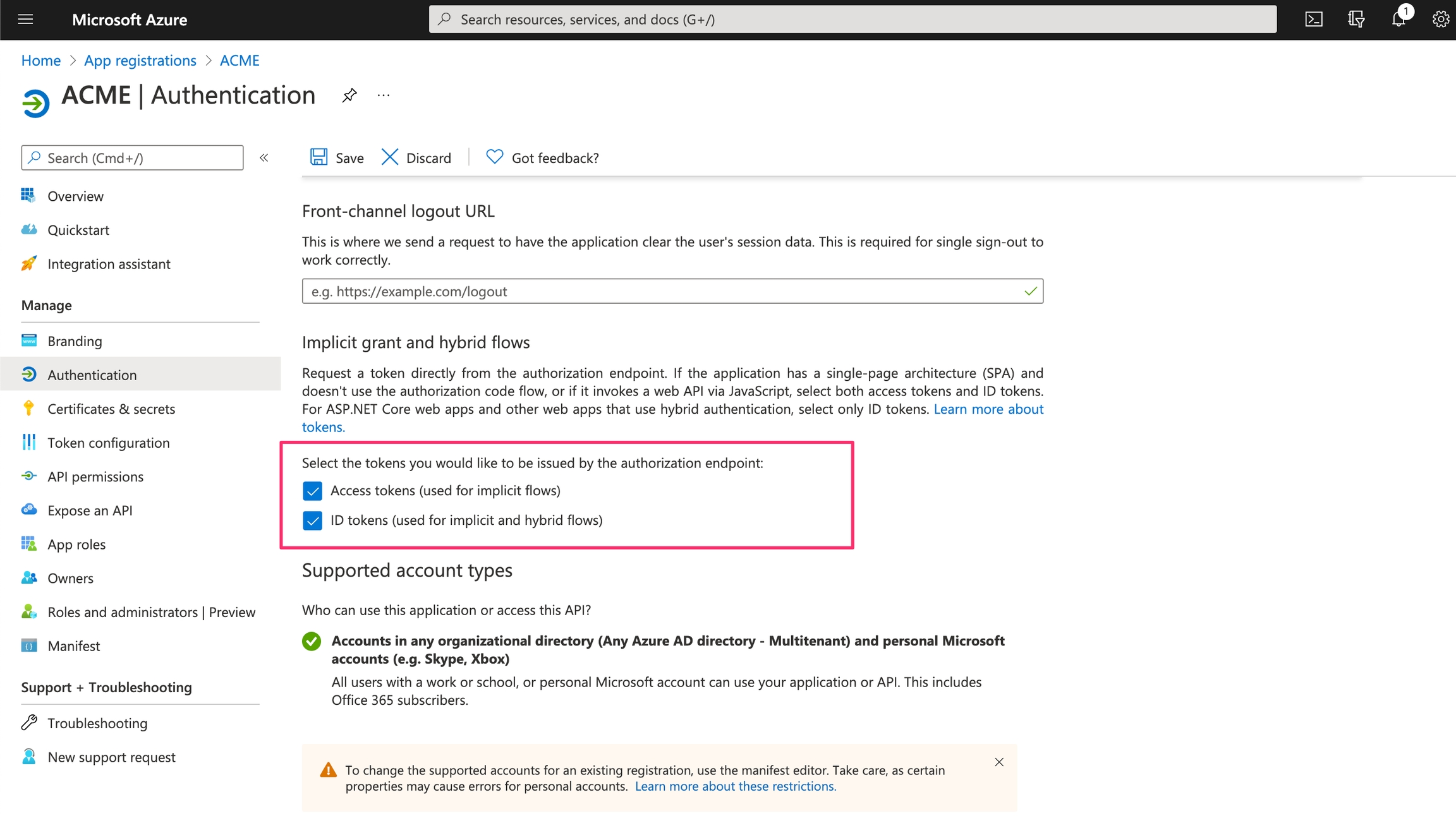The image size is (1456, 816).
Task: Open the portal settings gear
Action: pos(1440,19)
